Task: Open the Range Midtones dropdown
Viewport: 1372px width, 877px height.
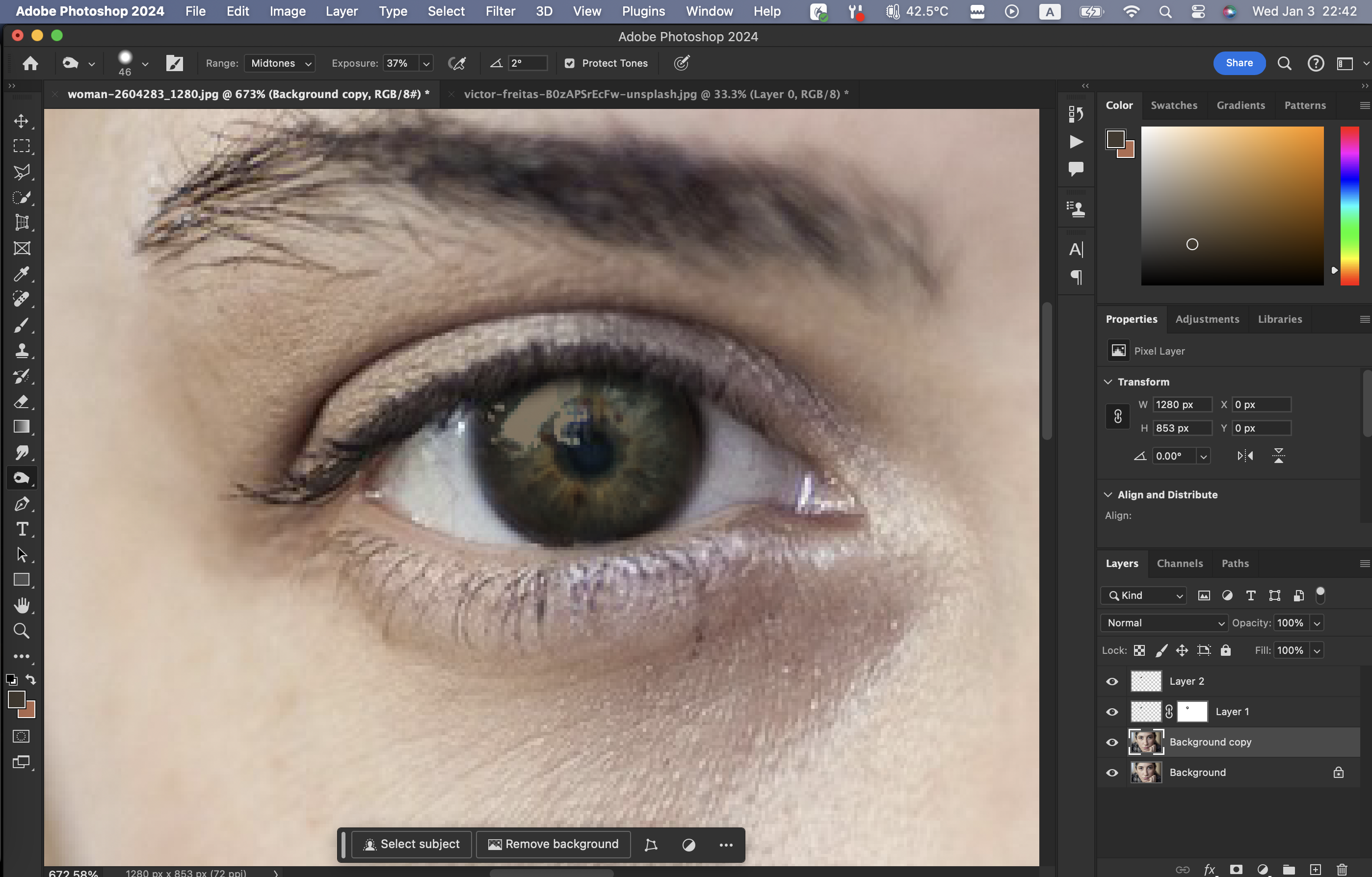Action: (281, 63)
